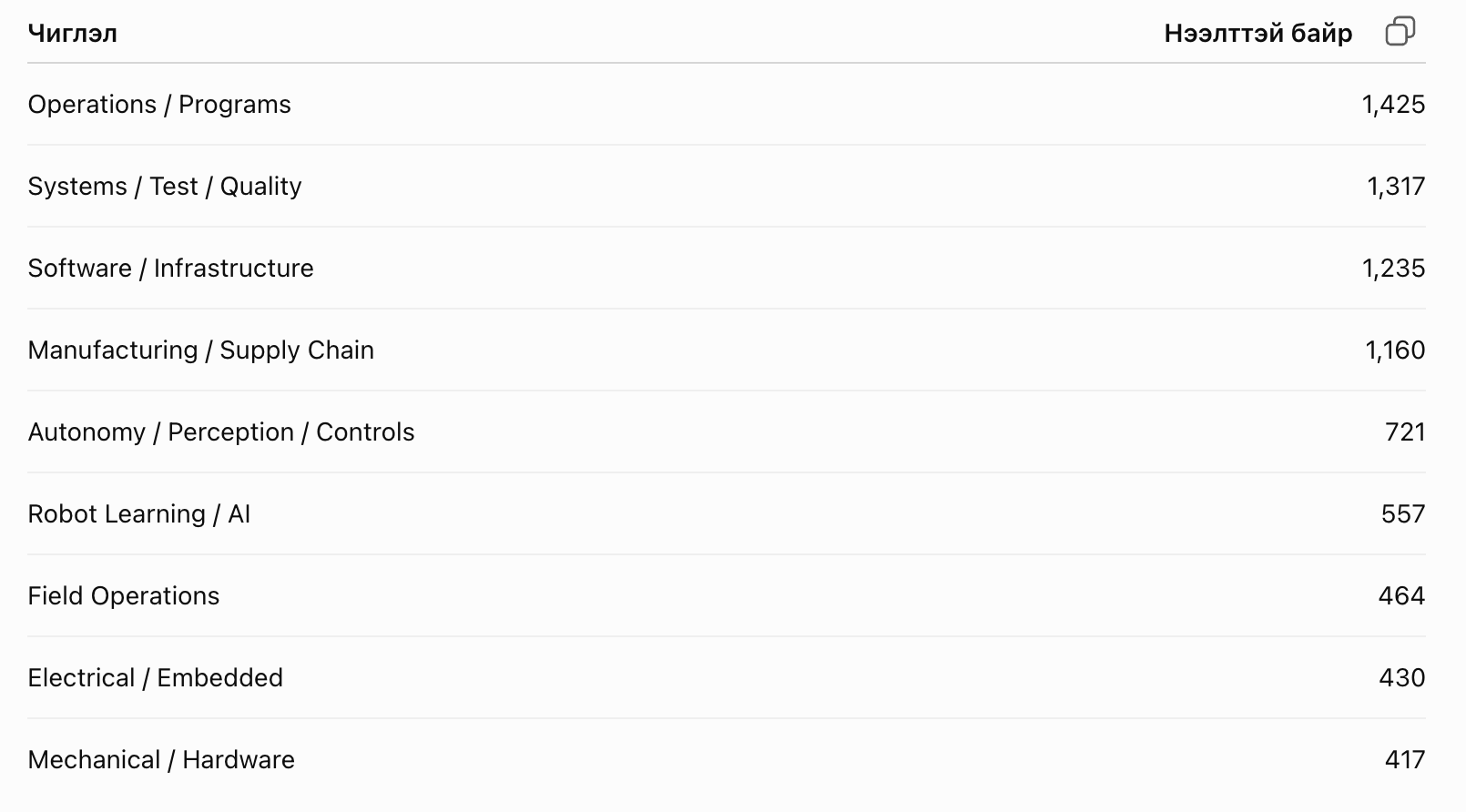
Task: Click the Field Operations label
Action: click(x=124, y=596)
